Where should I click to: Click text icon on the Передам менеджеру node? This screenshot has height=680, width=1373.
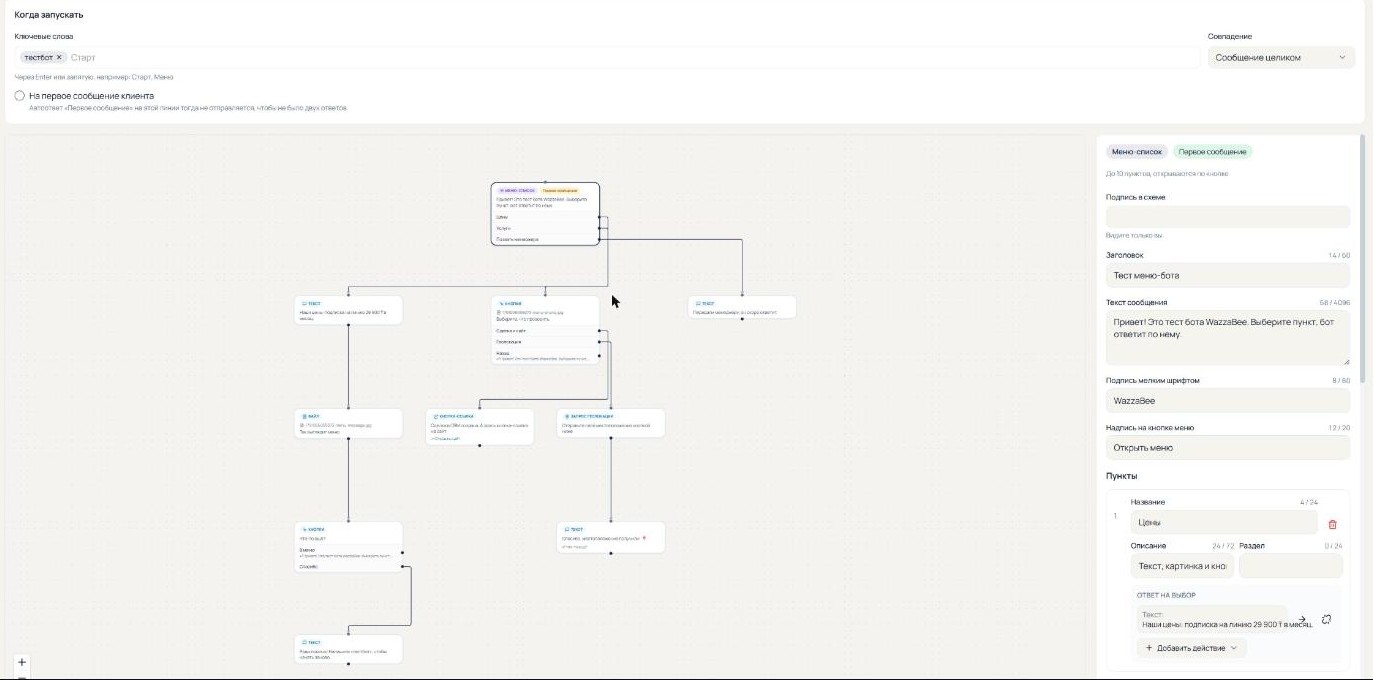pos(697,302)
